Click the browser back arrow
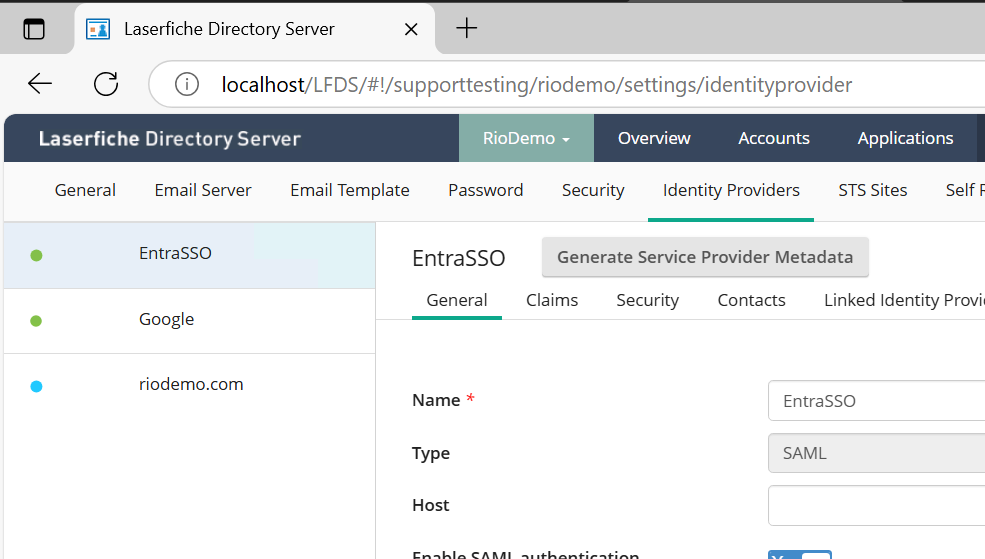The image size is (985, 559). coord(40,84)
